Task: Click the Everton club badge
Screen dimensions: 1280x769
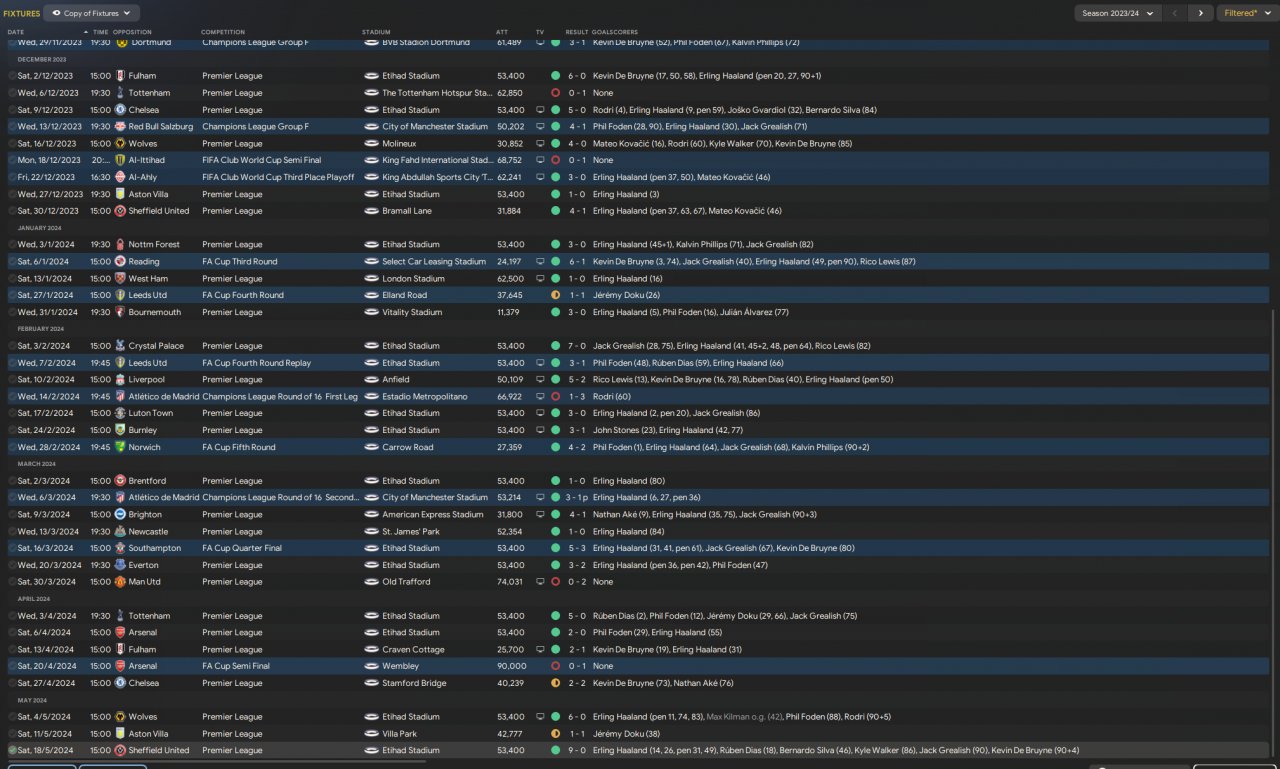Action: (121, 565)
